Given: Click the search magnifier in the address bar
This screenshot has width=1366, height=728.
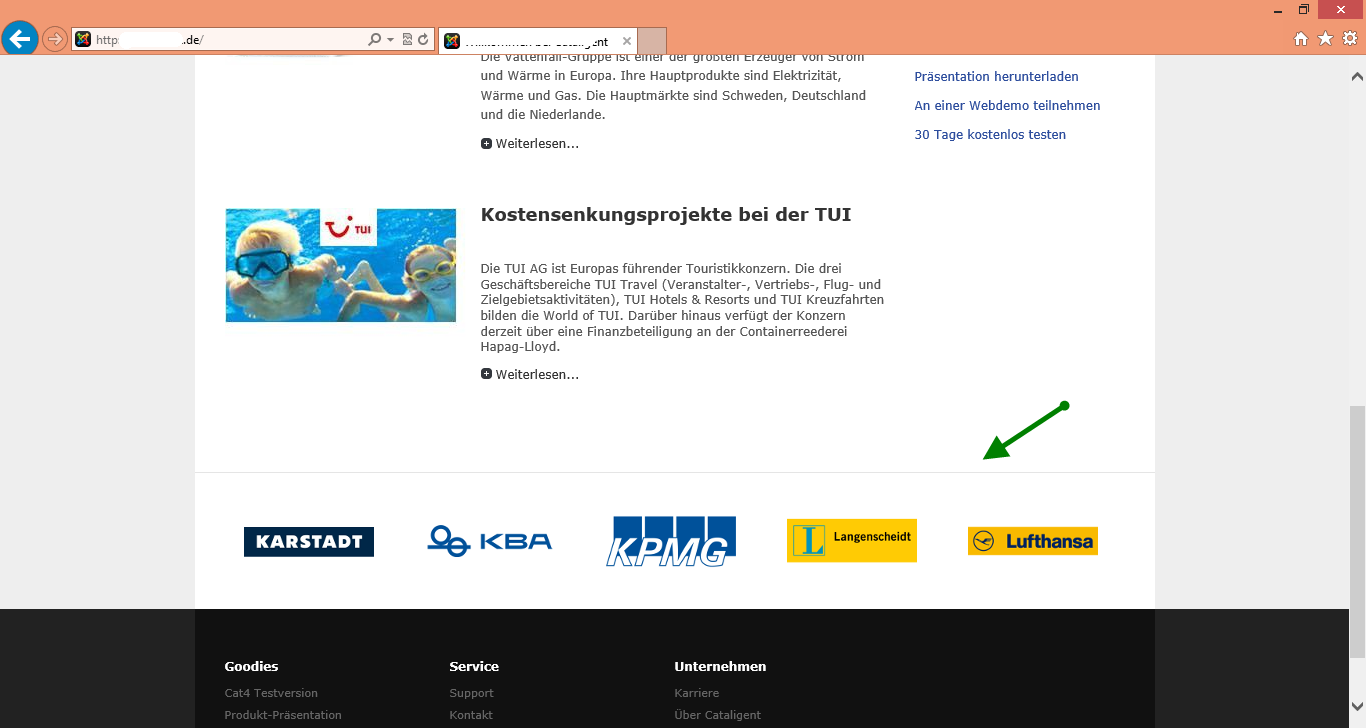Looking at the screenshot, I should tap(374, 40).
